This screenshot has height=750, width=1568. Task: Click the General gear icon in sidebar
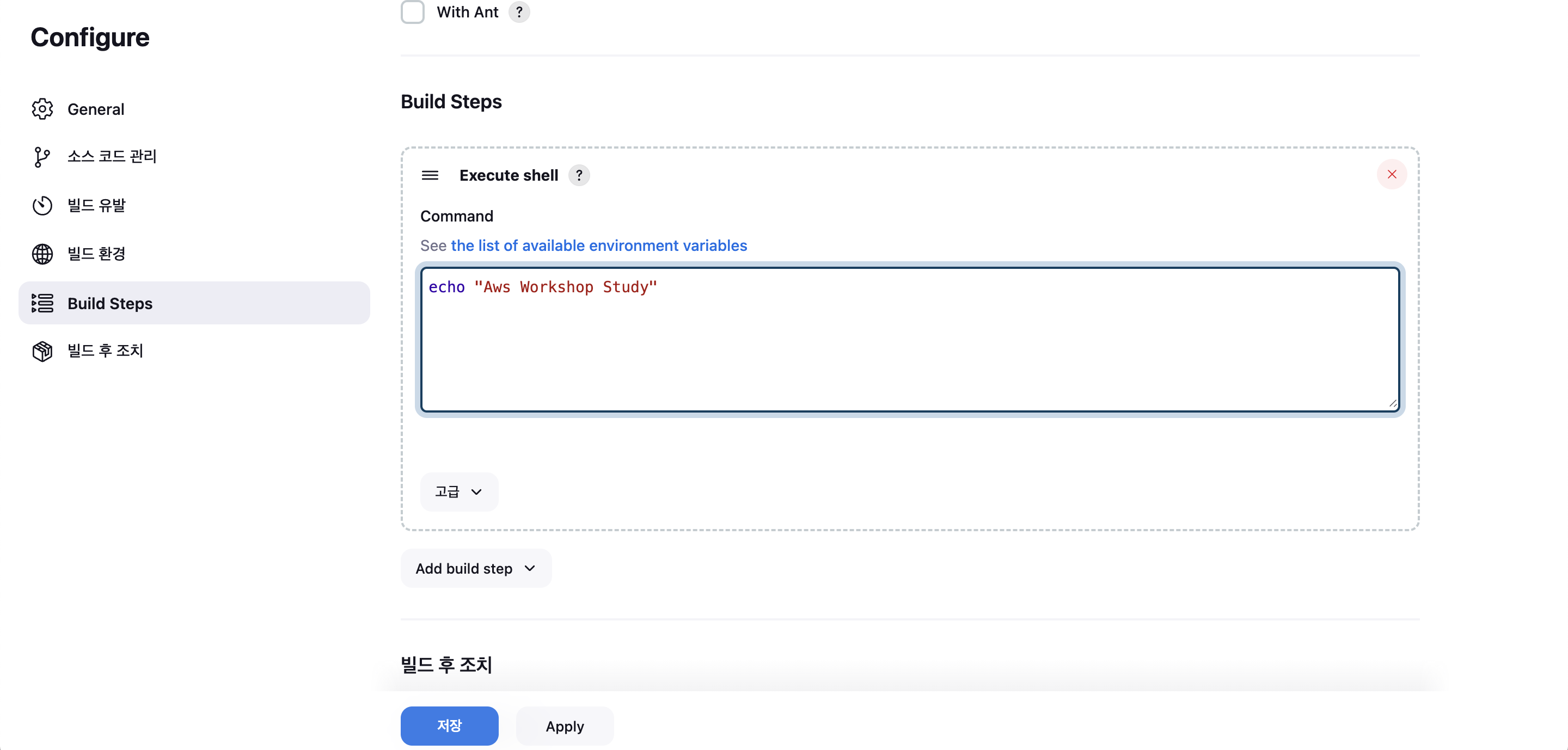42,109
